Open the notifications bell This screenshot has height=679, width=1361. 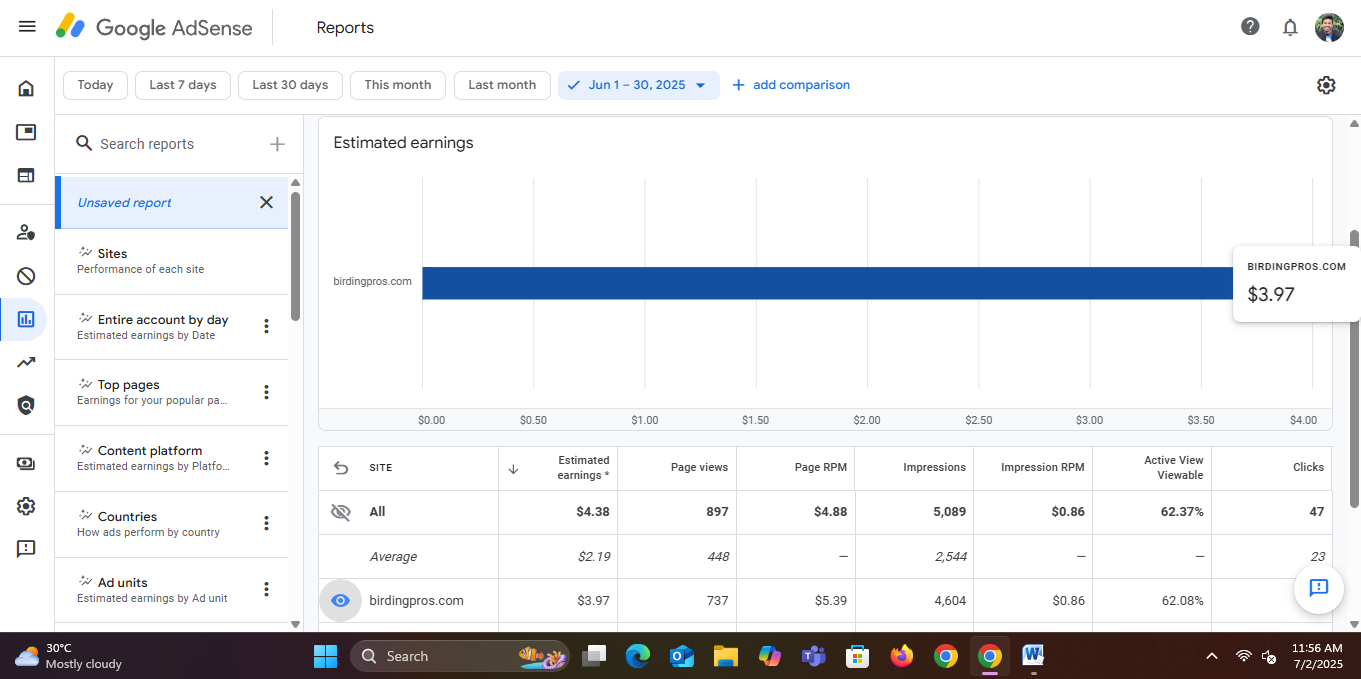[x=1290, y=27]
